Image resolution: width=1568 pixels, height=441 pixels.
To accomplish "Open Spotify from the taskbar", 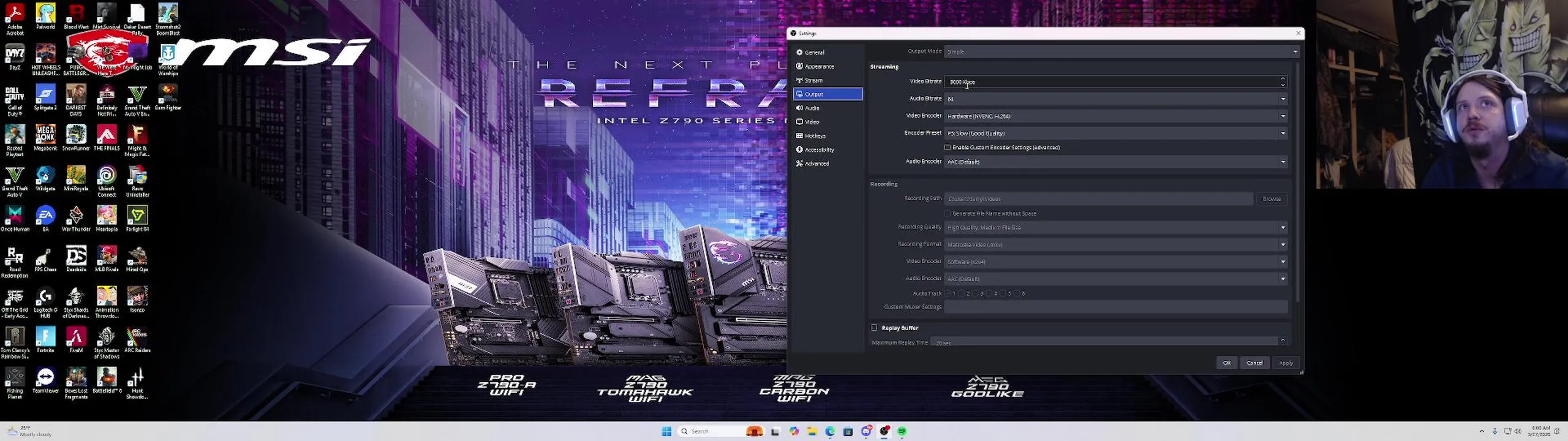I will coord(902,431).
